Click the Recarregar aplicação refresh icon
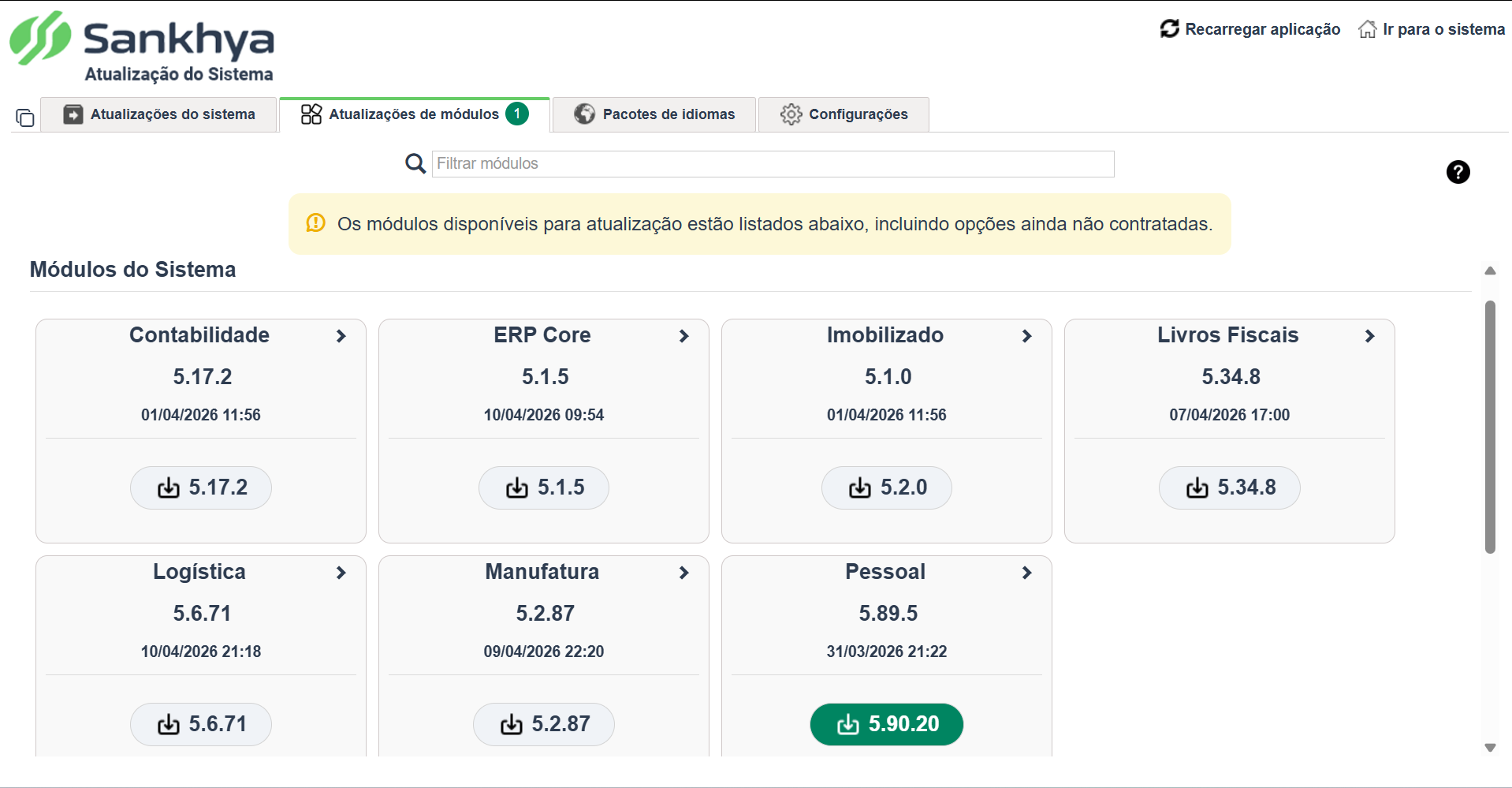1512x788 pixels. pos(1170,29)
